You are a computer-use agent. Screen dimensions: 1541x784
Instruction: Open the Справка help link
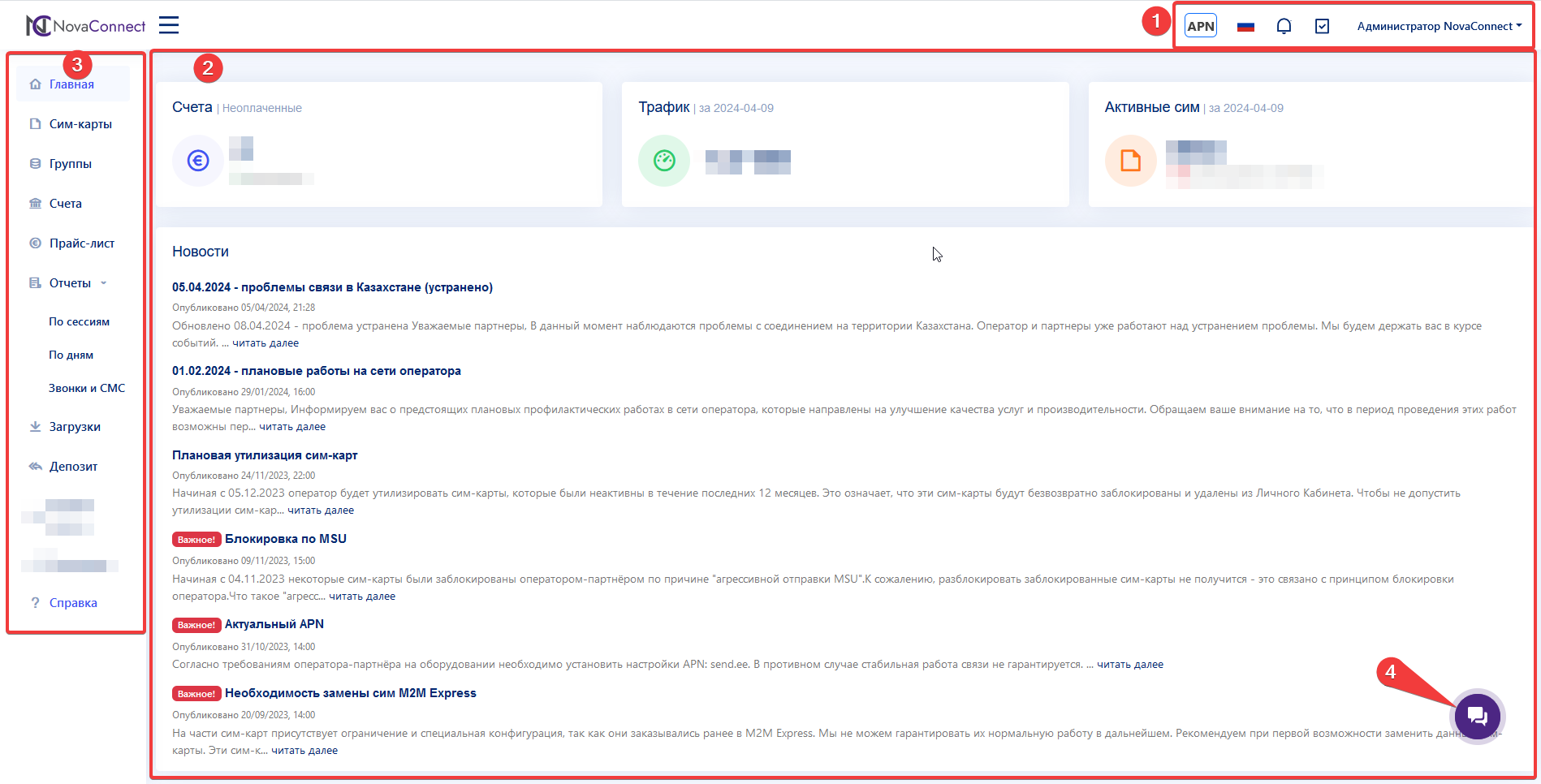pos(73,603)
